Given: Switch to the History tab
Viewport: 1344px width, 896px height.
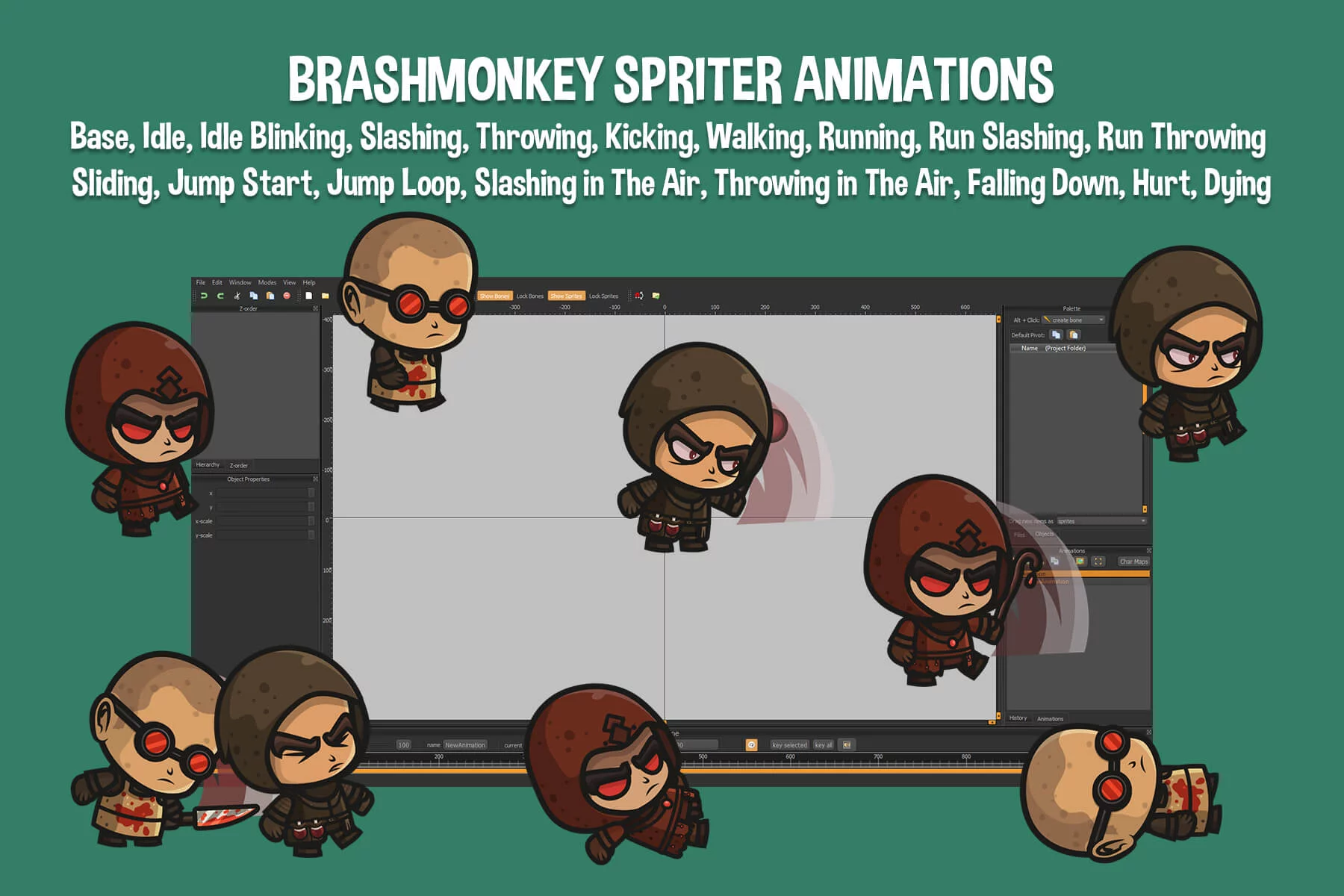Looking at the screenshot, I should coord(1018,718).
